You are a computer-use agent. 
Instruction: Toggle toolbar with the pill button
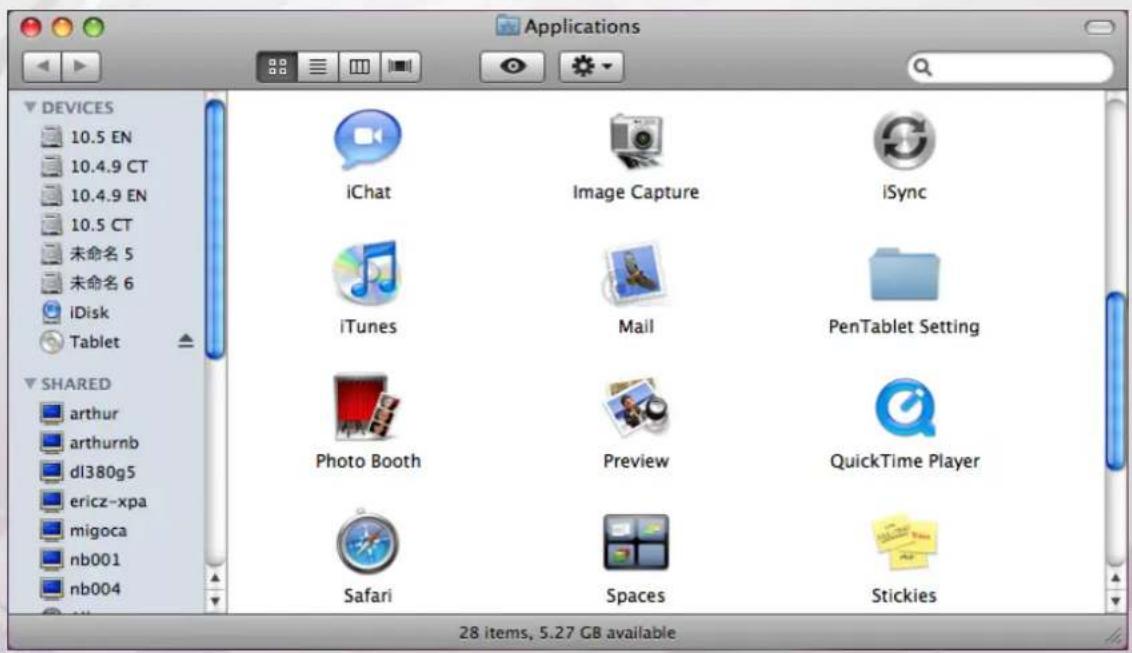click(1100, 27)
